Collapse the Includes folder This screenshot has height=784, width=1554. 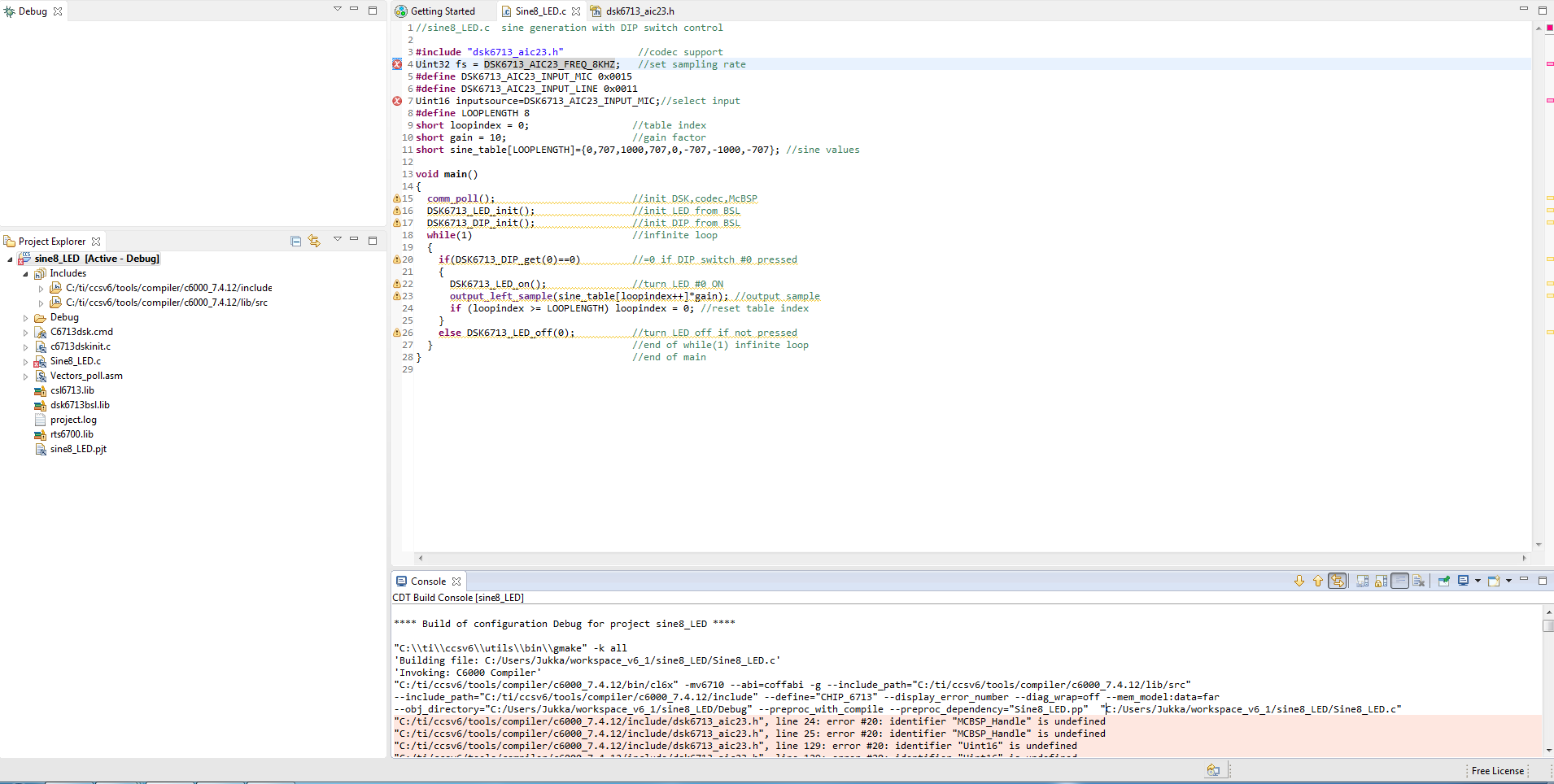[25, 274]
